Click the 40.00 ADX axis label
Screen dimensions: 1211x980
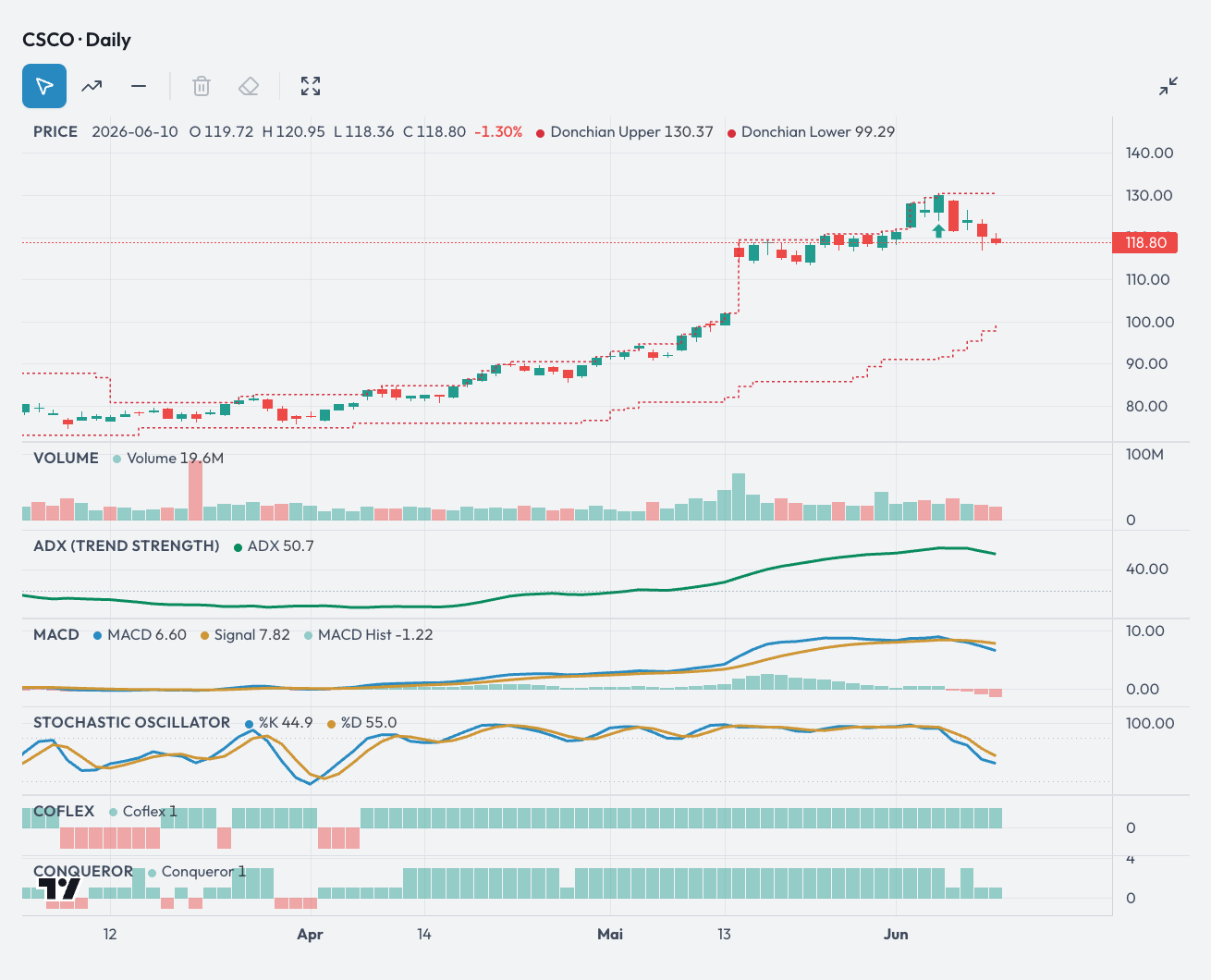coord(1146,569)
